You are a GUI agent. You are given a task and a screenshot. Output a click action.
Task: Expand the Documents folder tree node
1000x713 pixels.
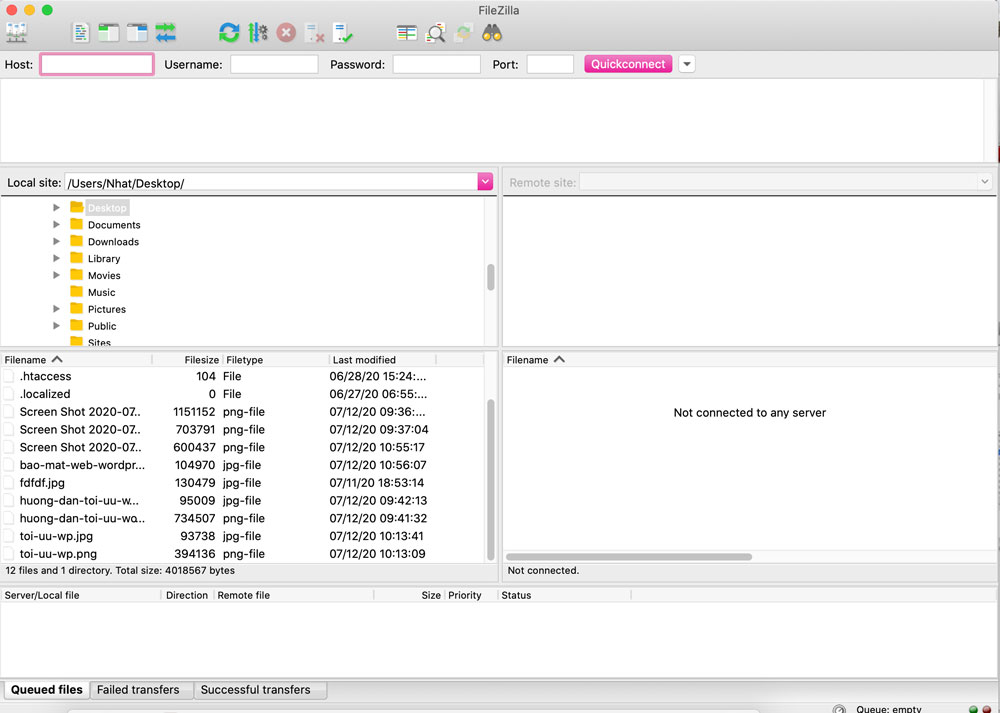click(x=56, y=224)
